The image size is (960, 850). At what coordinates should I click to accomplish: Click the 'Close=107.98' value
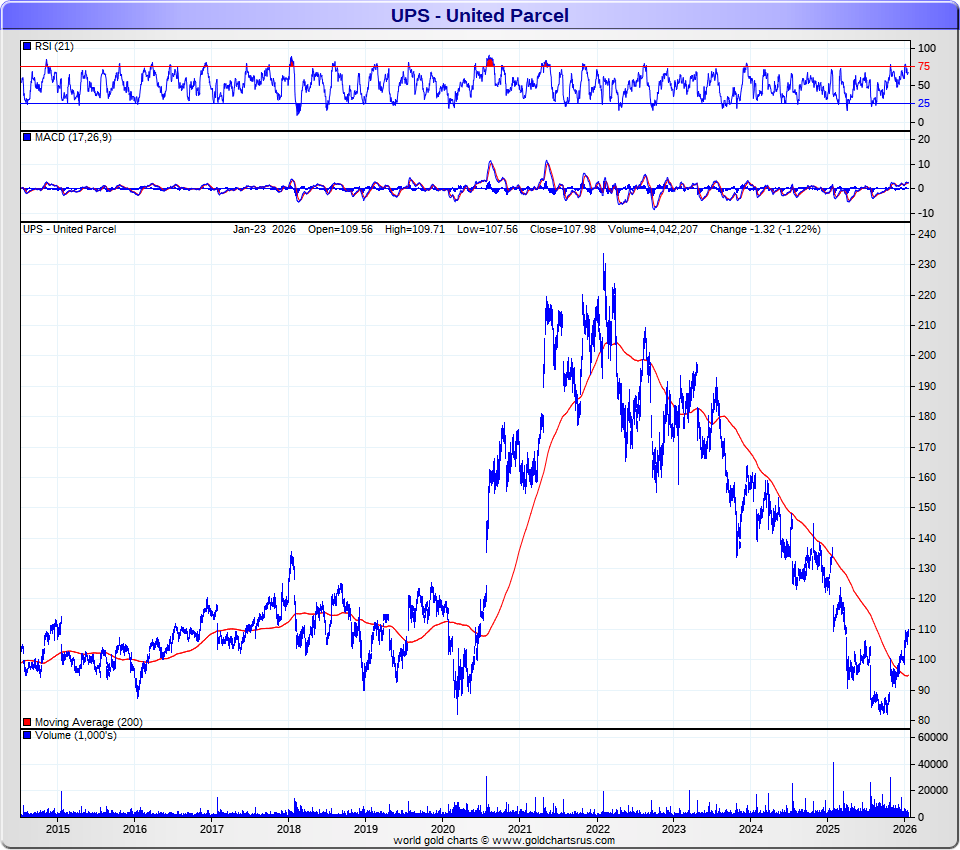[563, 229]
